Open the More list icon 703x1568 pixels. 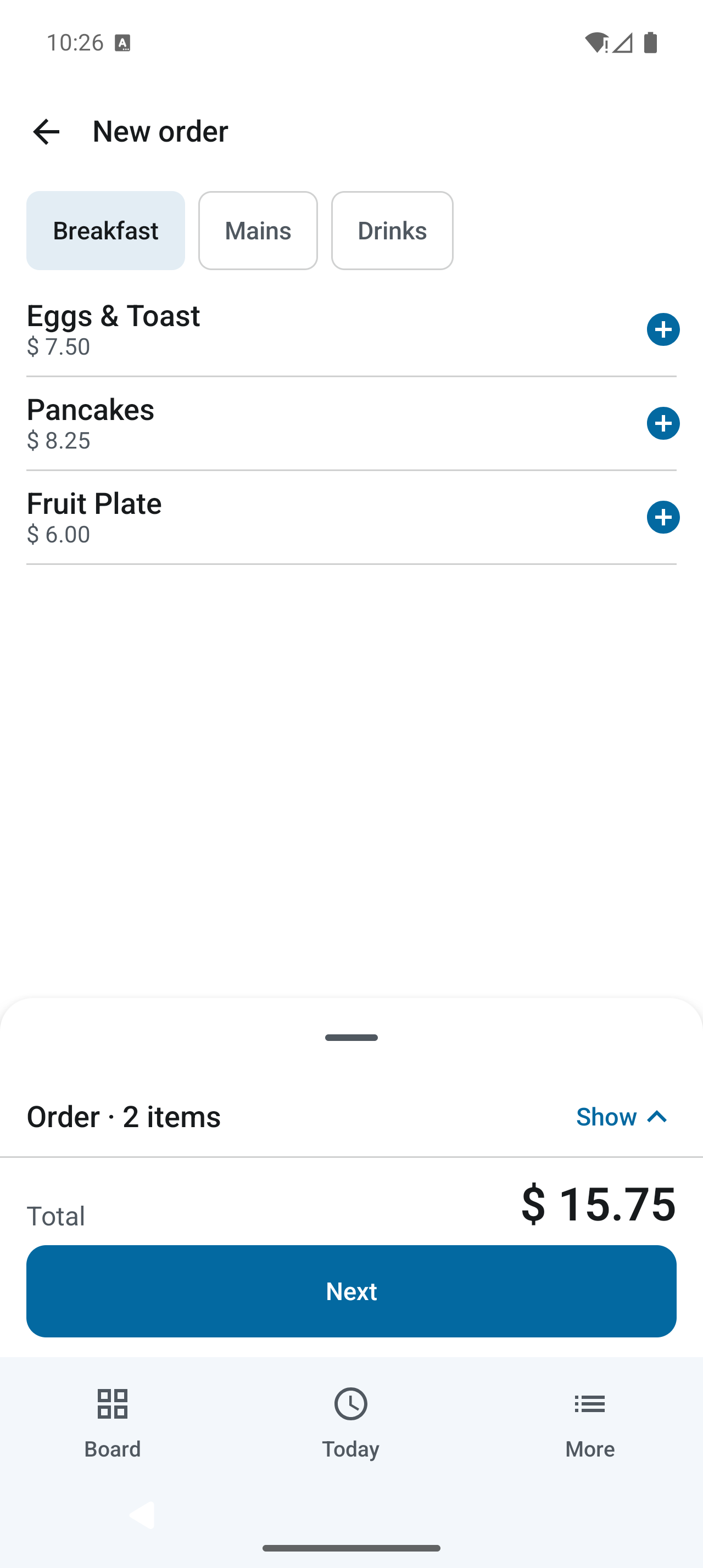pos(590,1404)
